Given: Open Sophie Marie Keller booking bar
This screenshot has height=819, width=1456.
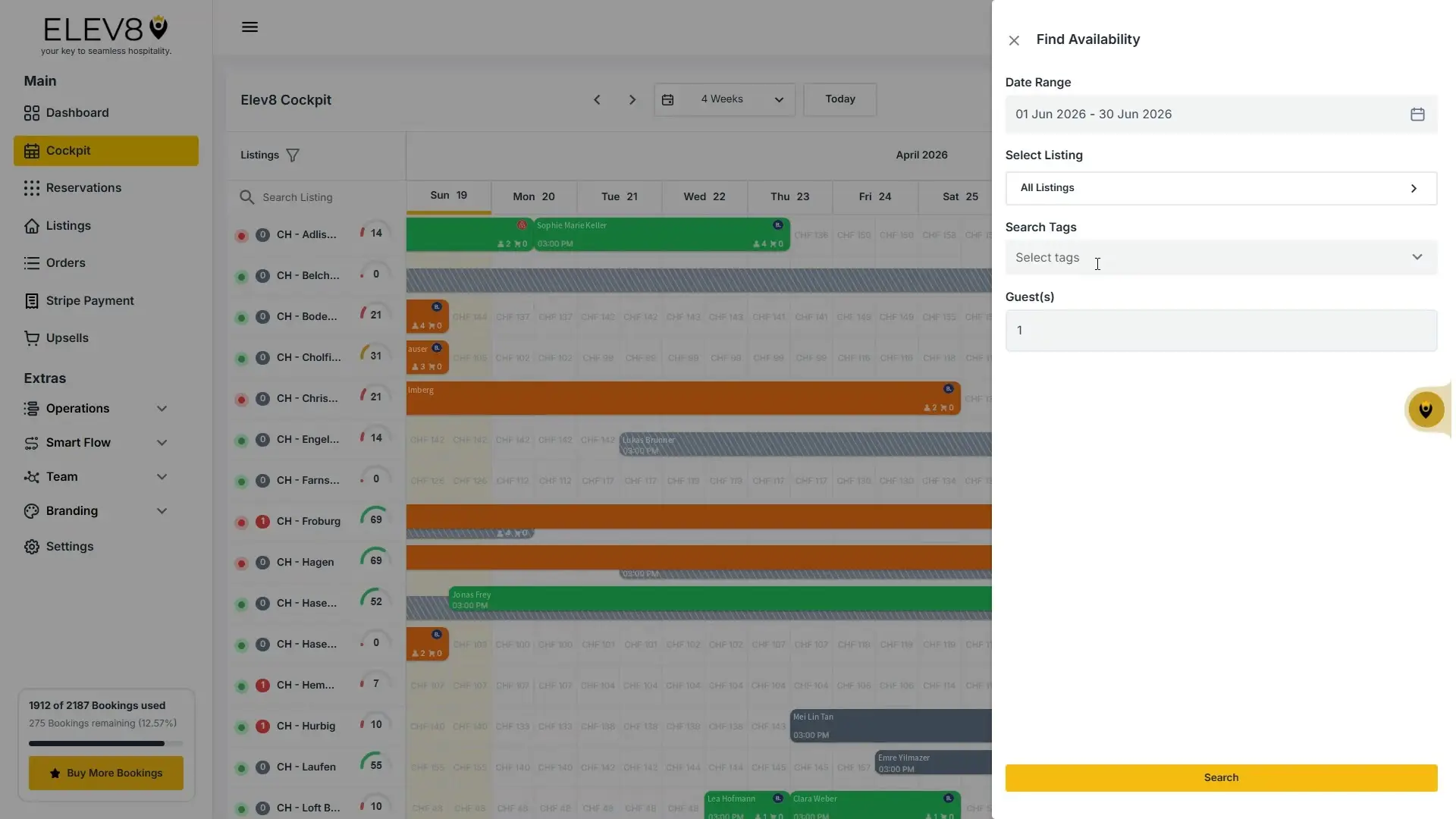Looking at the screenshot, I should (662, 235).
